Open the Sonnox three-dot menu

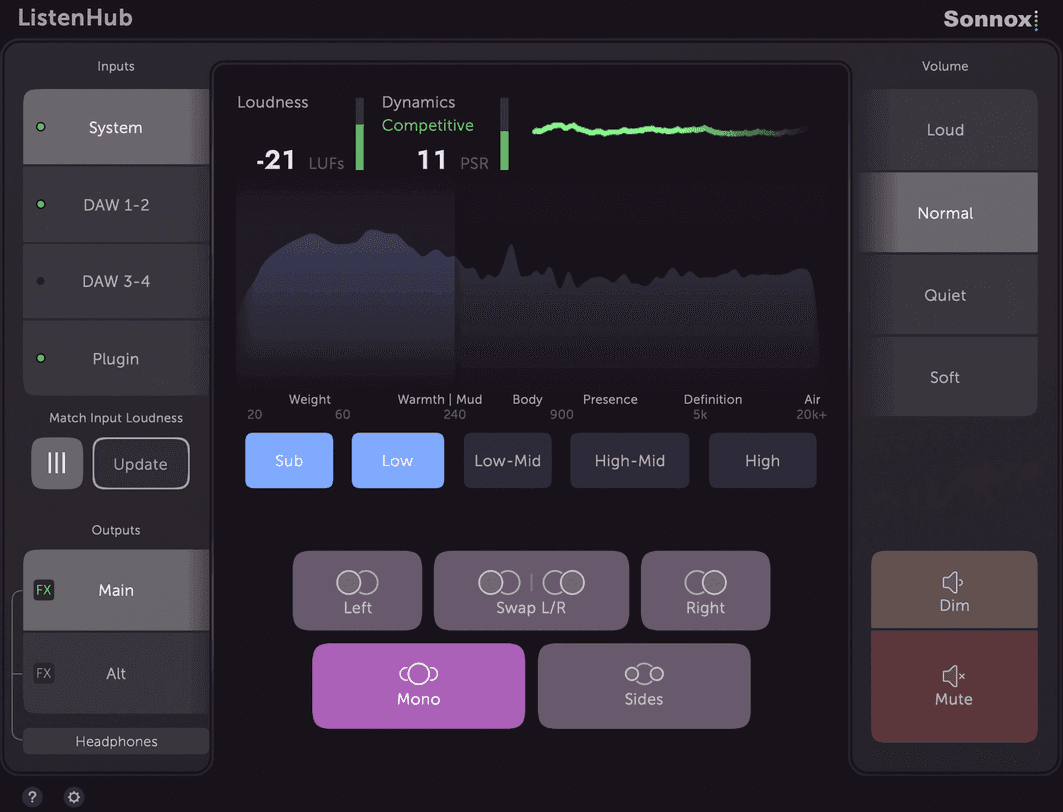point(1036,20)
